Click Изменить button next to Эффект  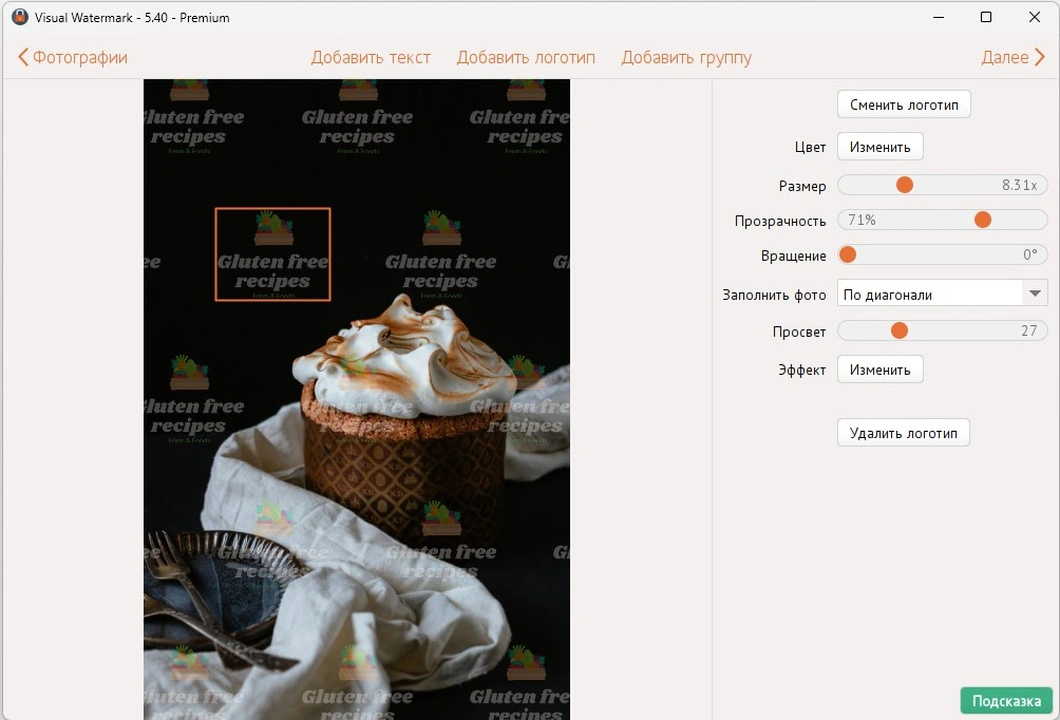coord(879,370)
